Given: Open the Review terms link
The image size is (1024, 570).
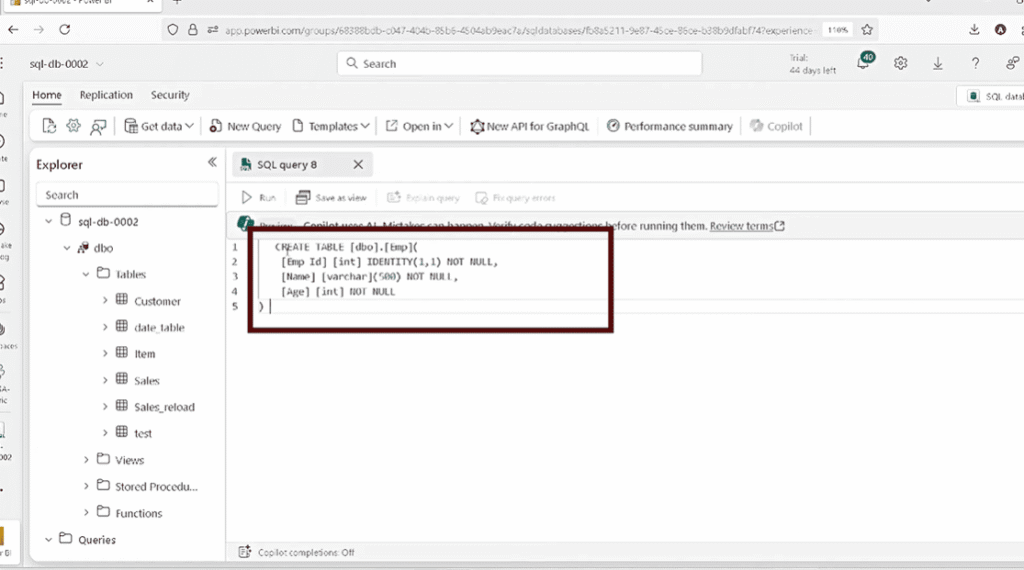Looking at the screenshot, I should (746, 226).
